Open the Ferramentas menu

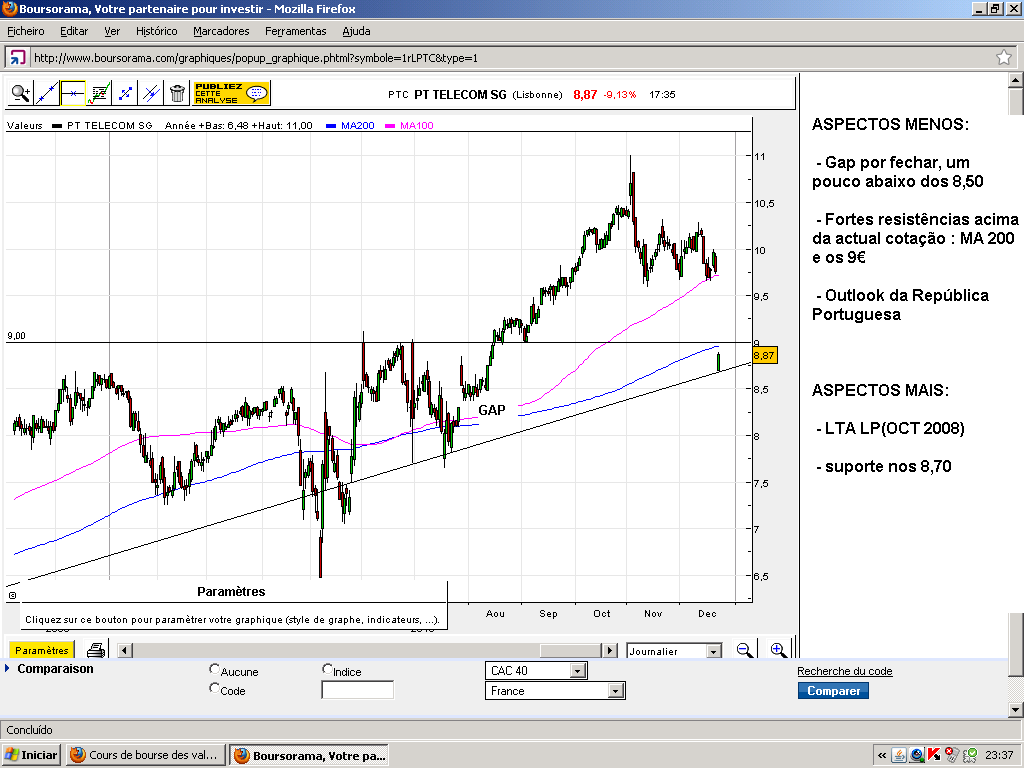pos(295,31)
